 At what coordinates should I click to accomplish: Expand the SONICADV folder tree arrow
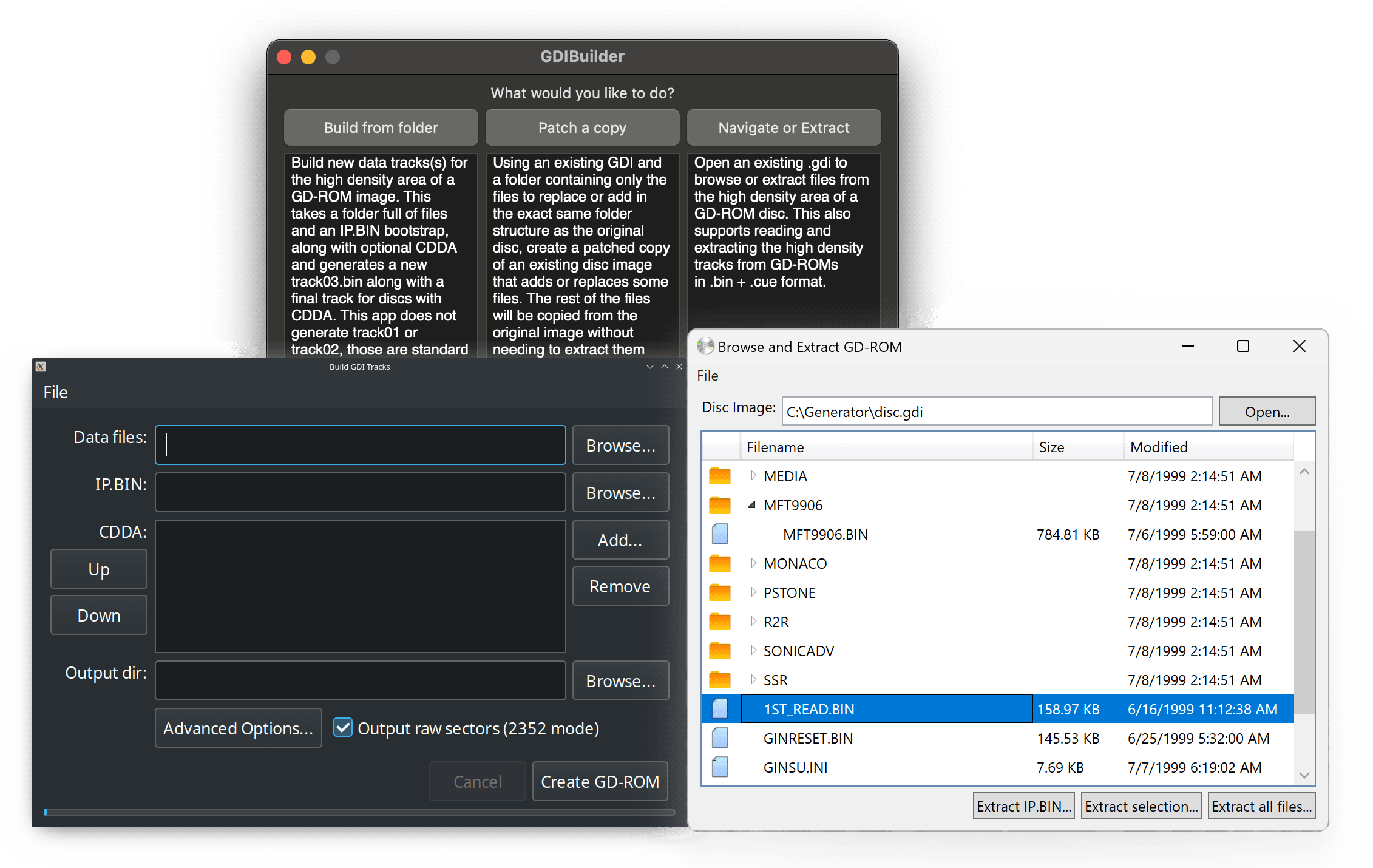coord(753,650)
